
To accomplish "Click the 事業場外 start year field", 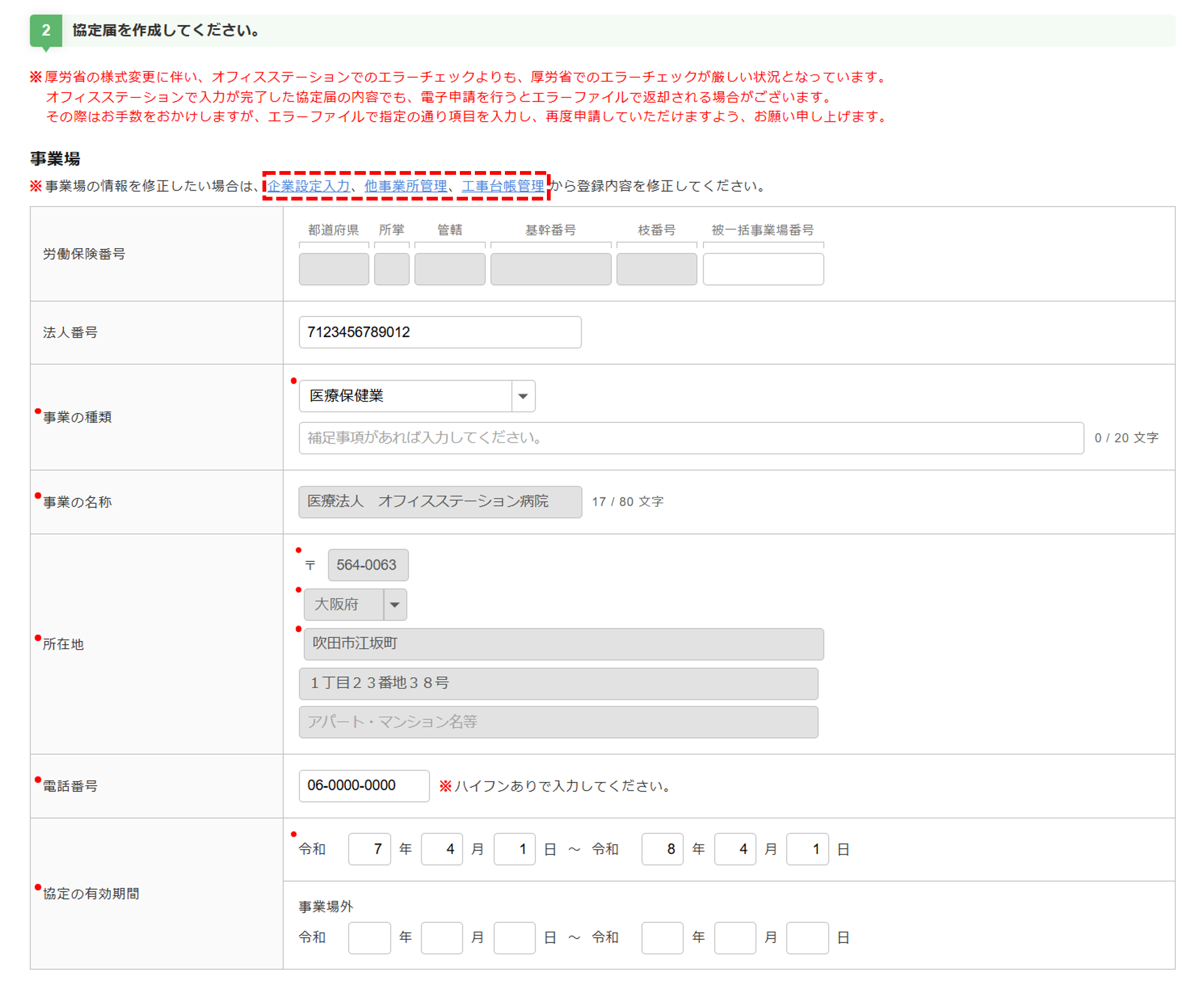I will coord(369,937).
